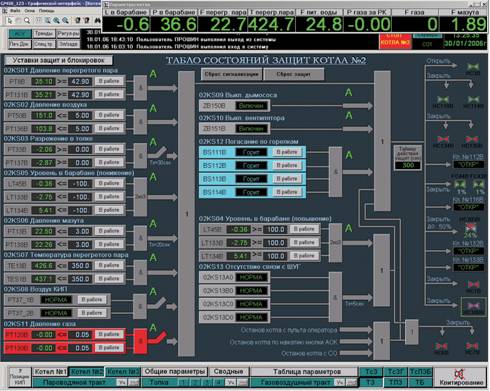Click red КОТЛА №2 alarm indicator
The height and width of the screenshot is (391, 490).
tap(395, 42)
